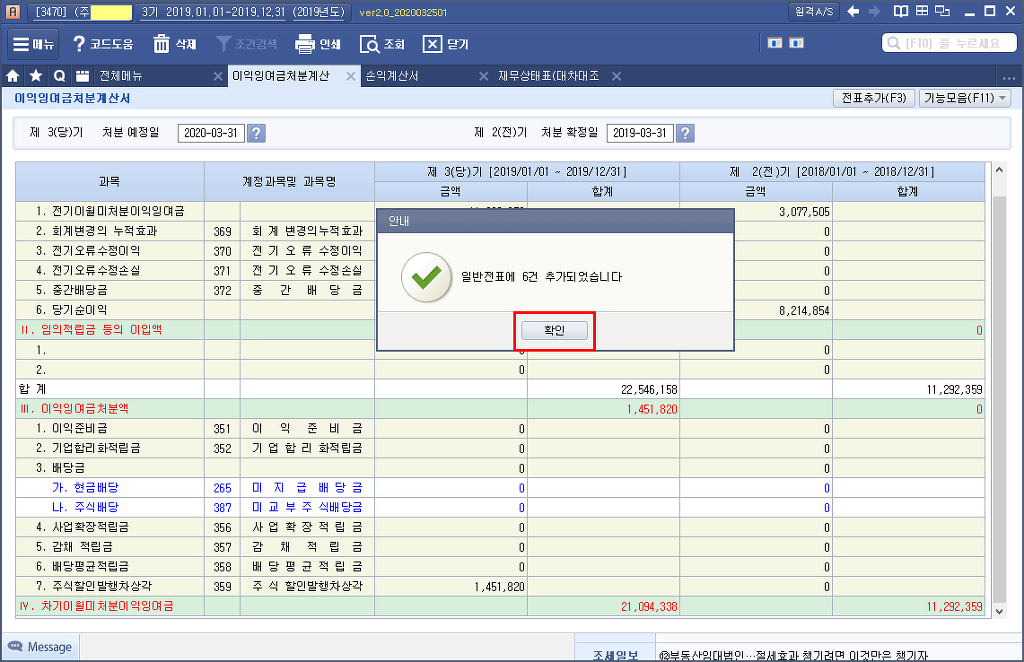
Task: Click 원격A/S remote support button
Action: click(x=814, y=12)
